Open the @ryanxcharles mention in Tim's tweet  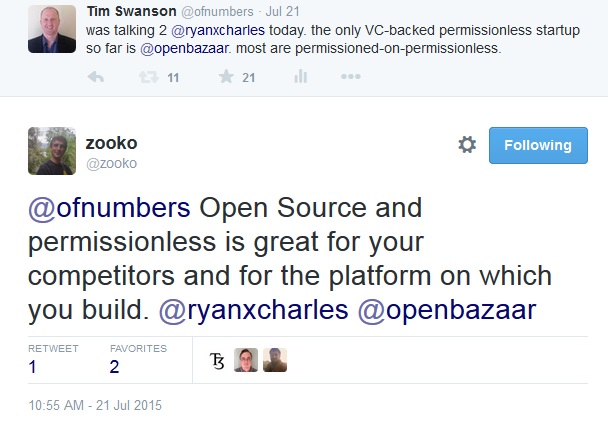click(218, 30)
